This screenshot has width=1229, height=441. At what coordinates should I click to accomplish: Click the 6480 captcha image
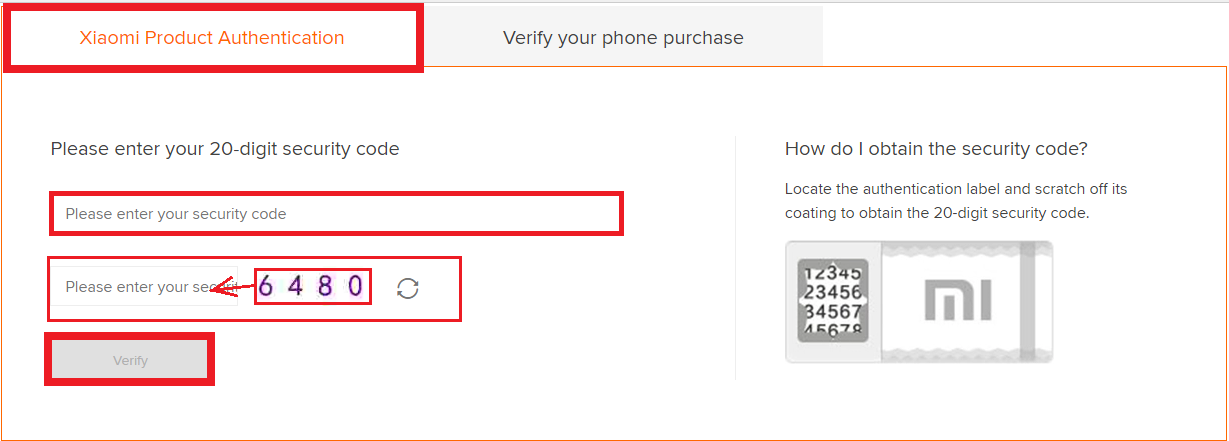[312, 287]
